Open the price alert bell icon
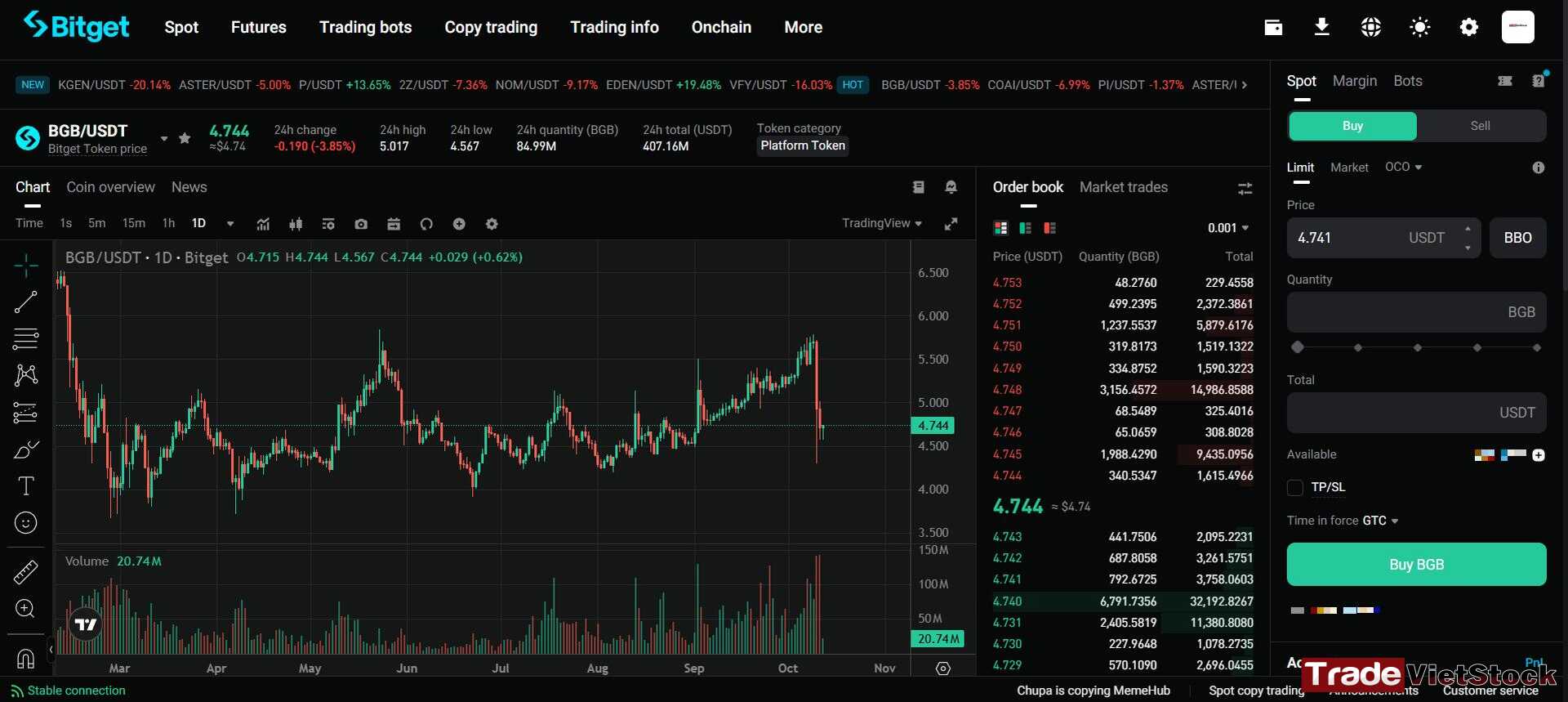Image resolution: width=1568 pixels, height=702 pixels. tap(951, 187)
